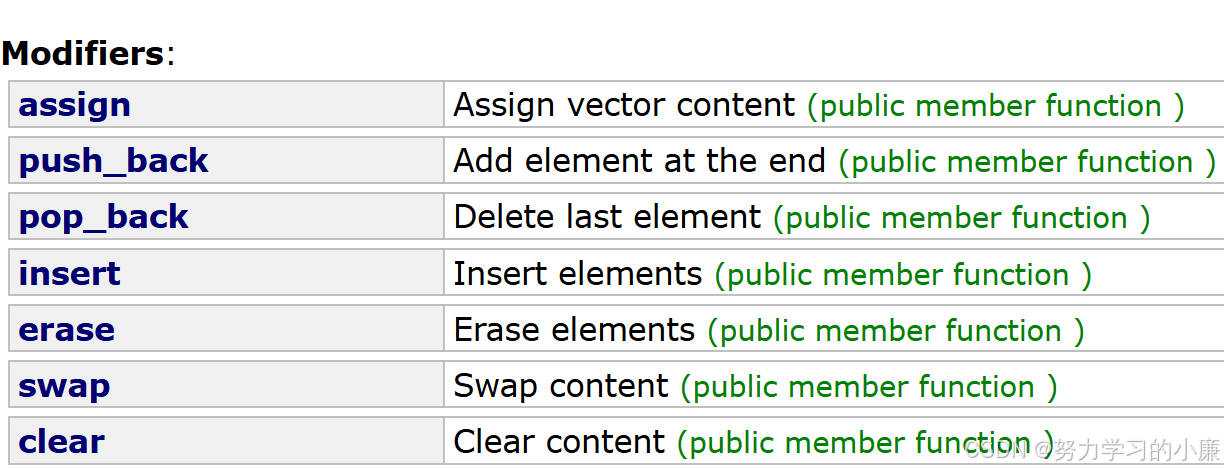Click the green label beside 'Delete last element'

pos(962,218)
